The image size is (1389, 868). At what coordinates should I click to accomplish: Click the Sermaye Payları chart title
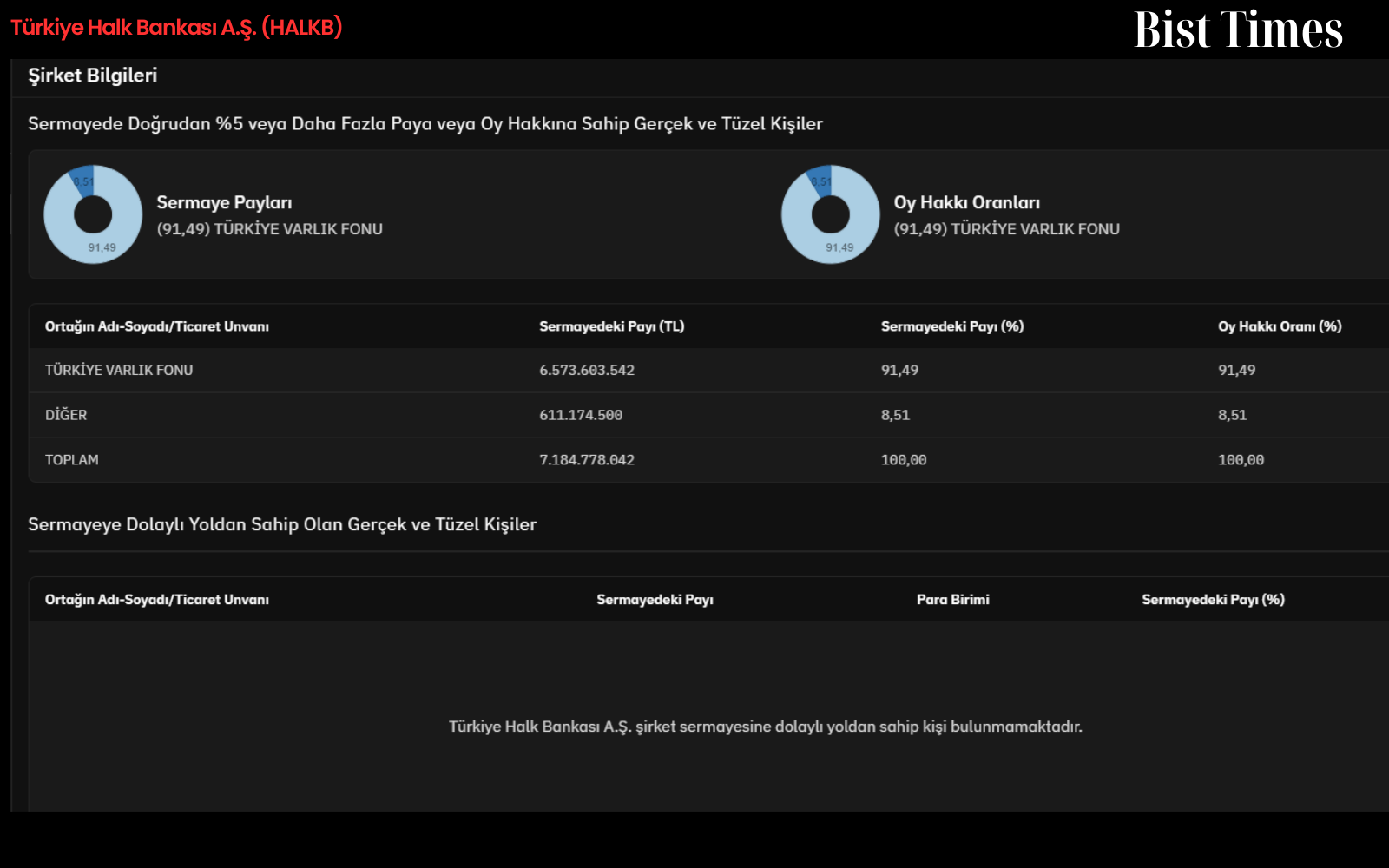(x=224, y=202)
